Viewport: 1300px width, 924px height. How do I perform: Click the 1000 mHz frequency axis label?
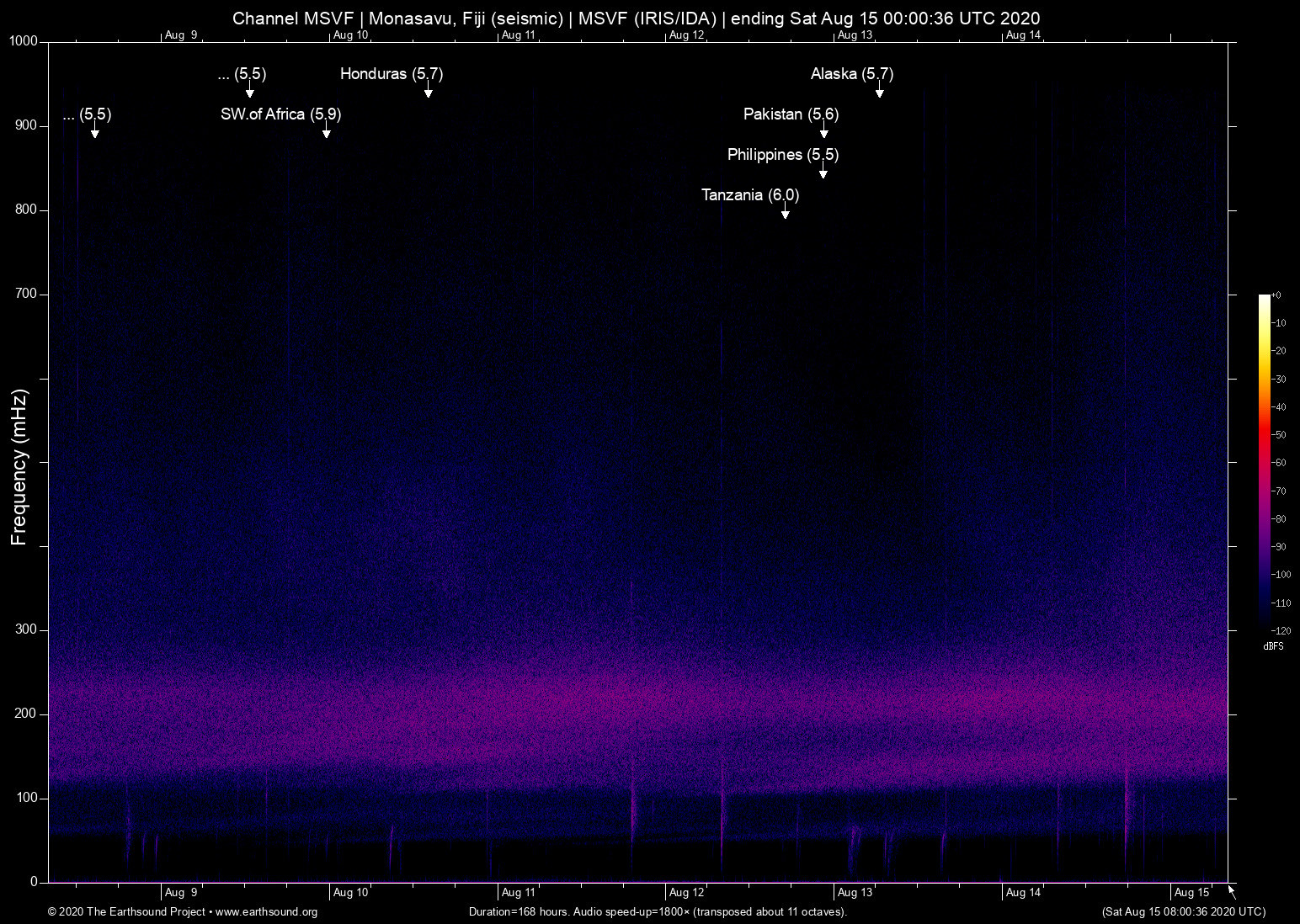24,41
